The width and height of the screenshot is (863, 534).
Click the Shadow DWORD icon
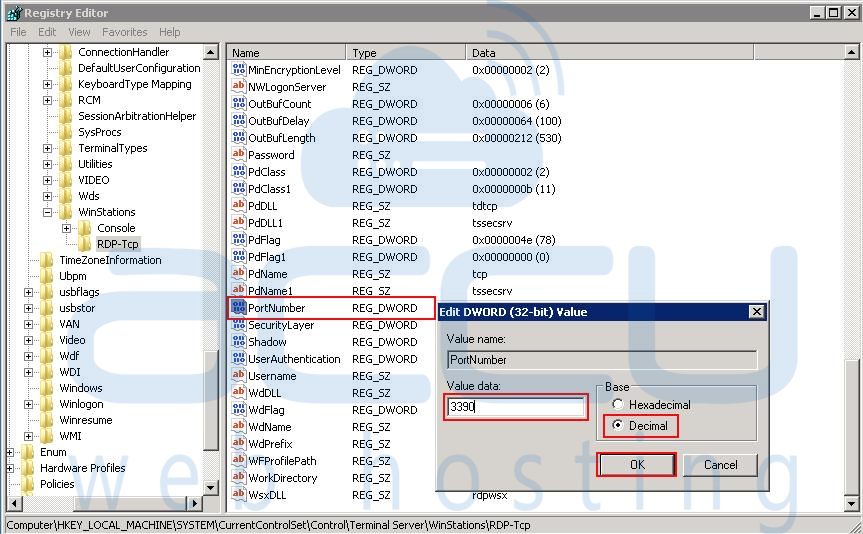tap(238, 342)
